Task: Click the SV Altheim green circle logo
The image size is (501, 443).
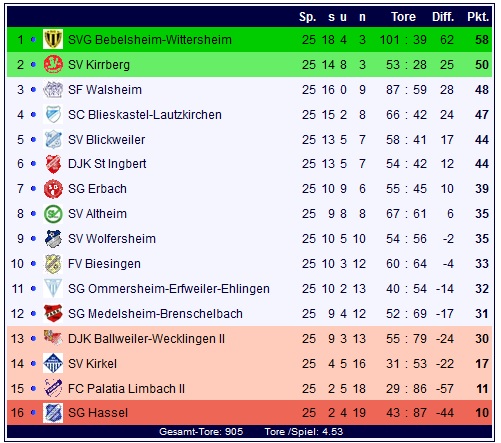Action: [53, 214]
